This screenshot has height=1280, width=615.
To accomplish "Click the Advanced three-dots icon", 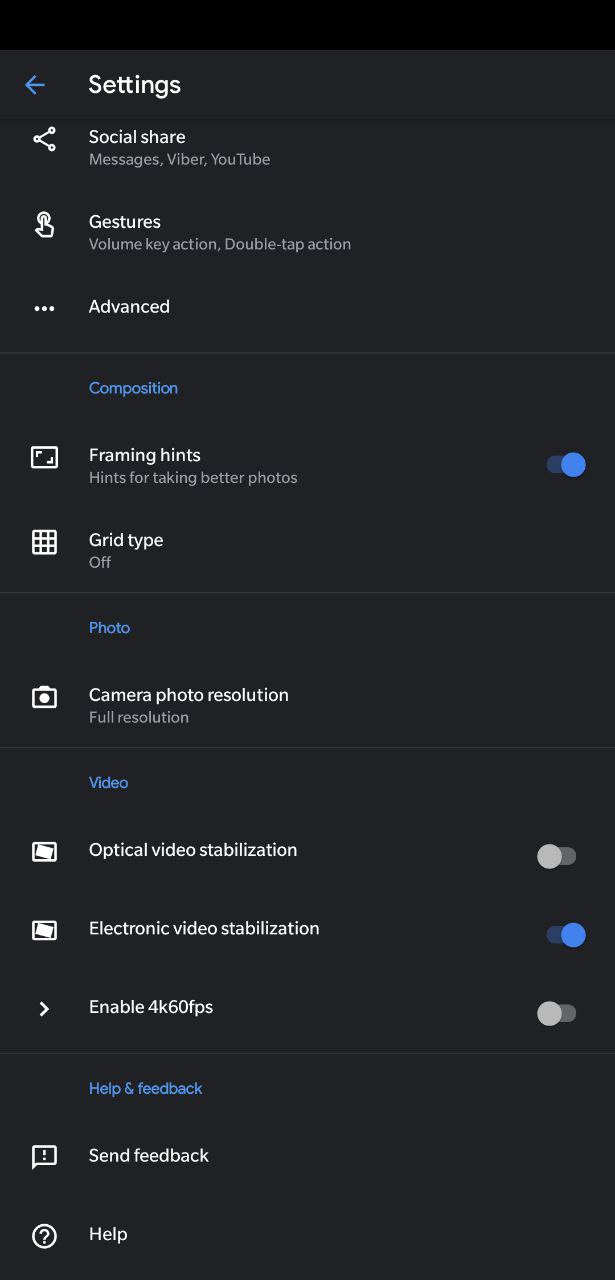I will (44, 308).
